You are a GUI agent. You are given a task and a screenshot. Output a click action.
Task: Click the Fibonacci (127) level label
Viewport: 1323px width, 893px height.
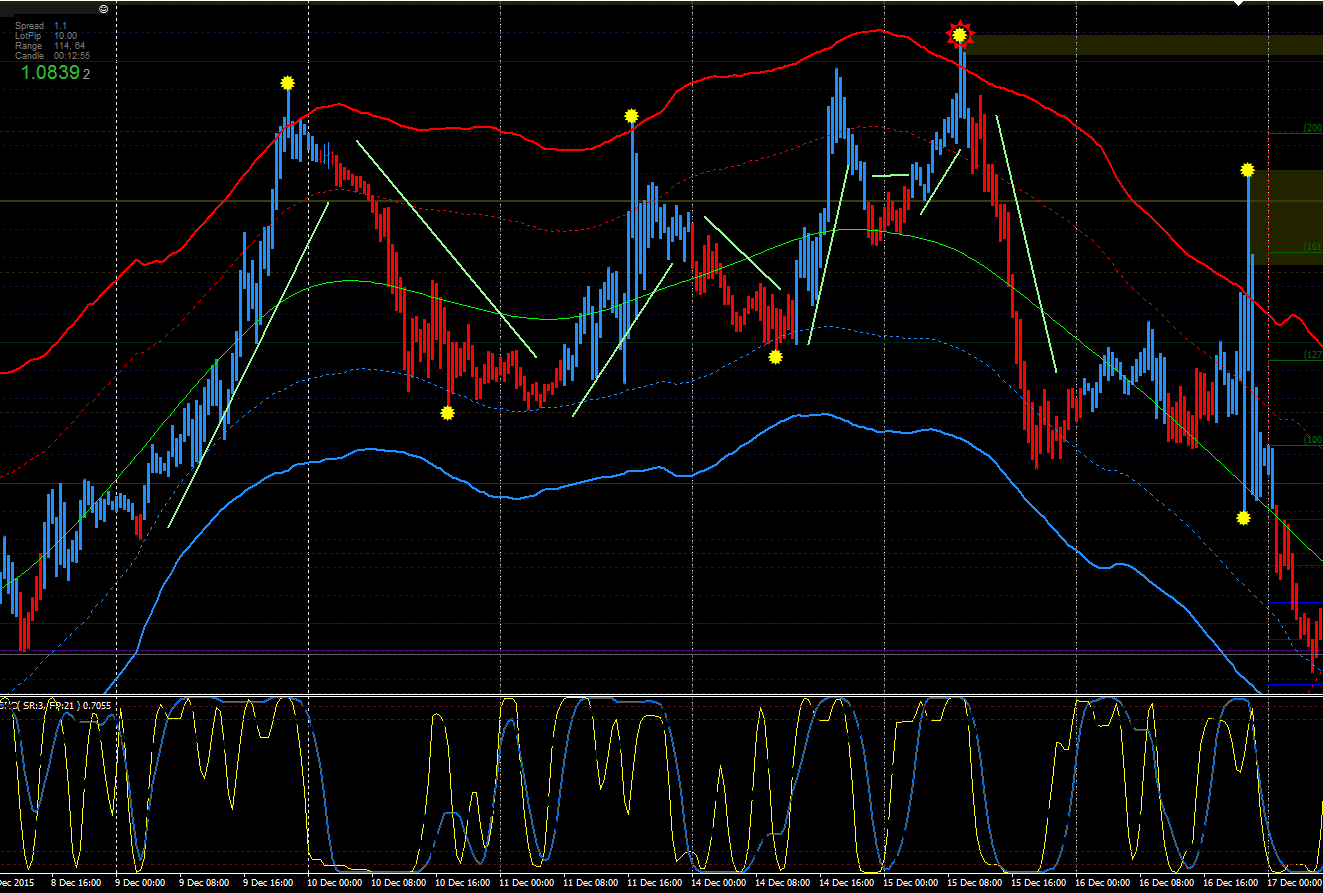(x=1312, y=355)
